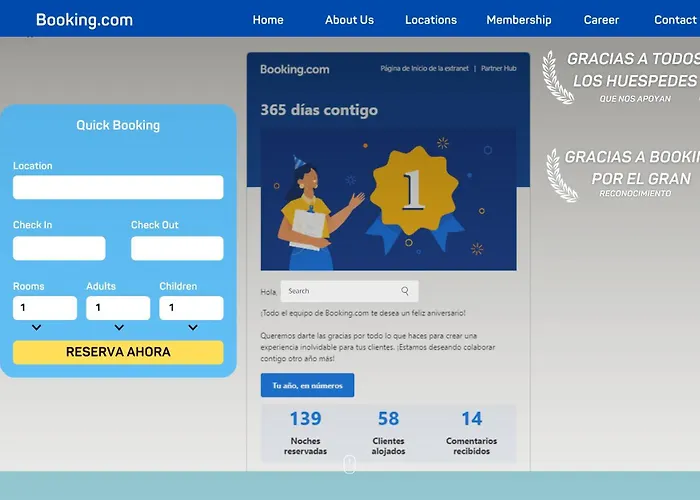Expand the chevron under Rooms
700x500 pixels.
click(37, 328)
